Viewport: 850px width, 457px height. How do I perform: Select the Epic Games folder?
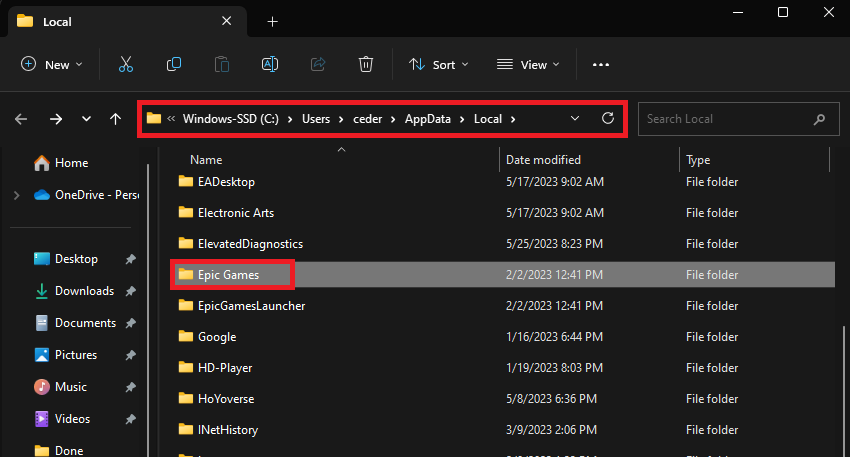tap(228, 275)
